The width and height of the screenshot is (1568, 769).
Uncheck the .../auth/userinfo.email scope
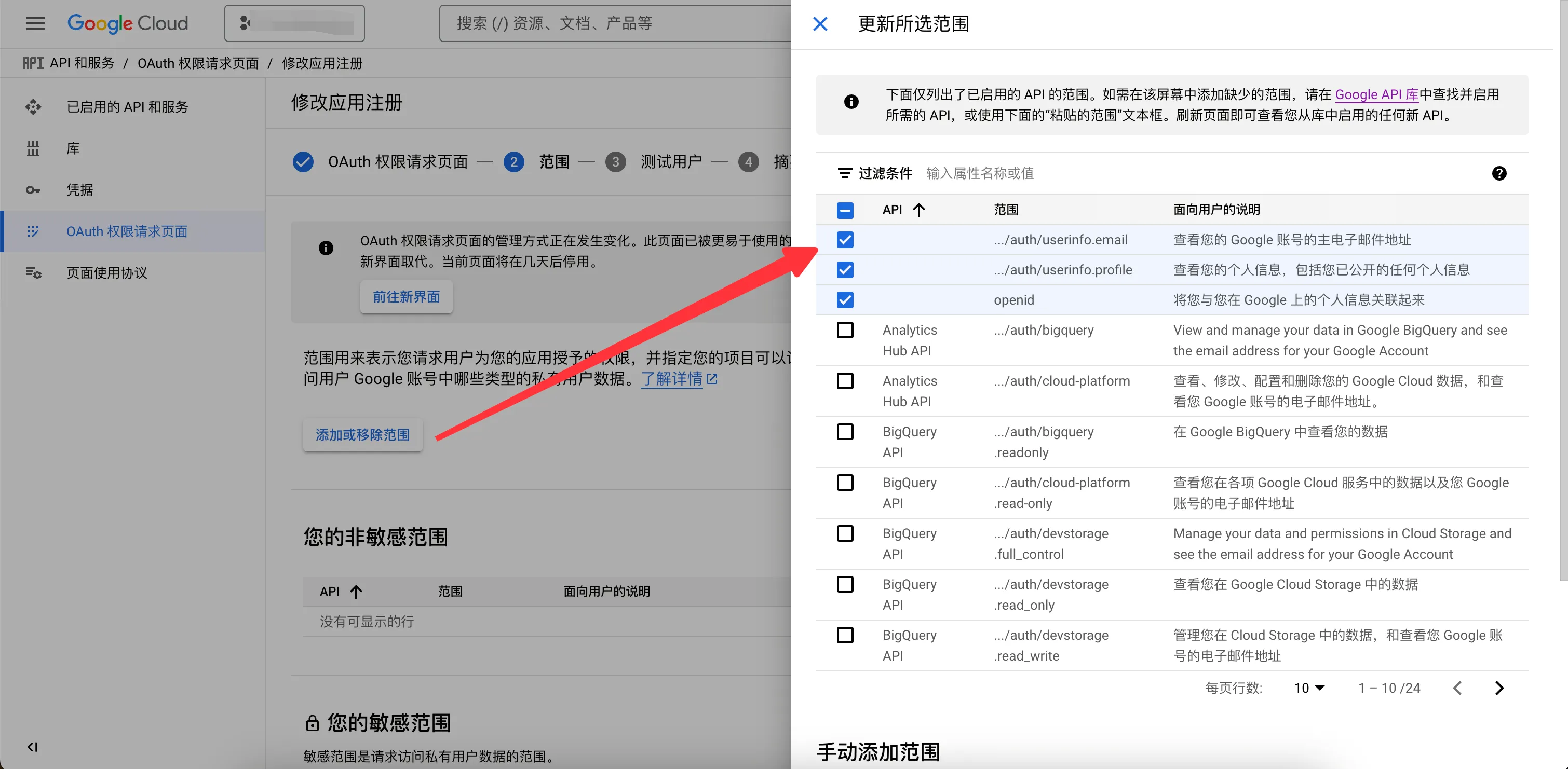tap(845, 240)
